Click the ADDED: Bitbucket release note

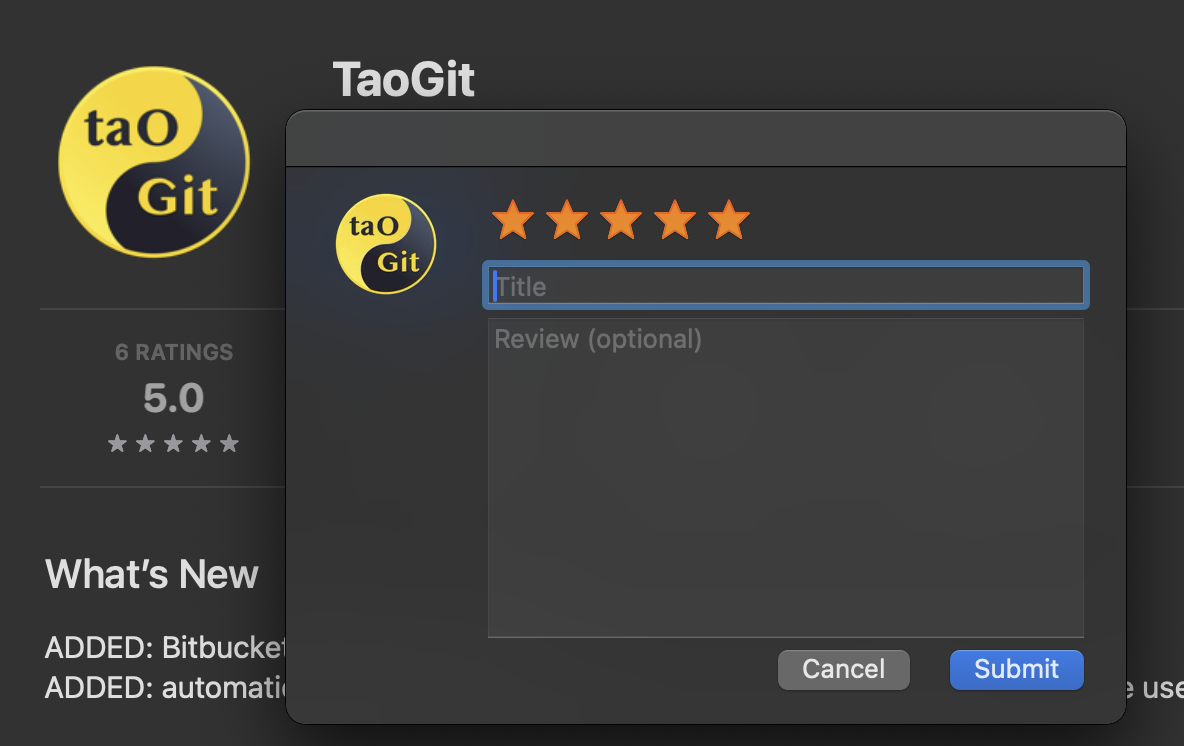click(165, 648)
